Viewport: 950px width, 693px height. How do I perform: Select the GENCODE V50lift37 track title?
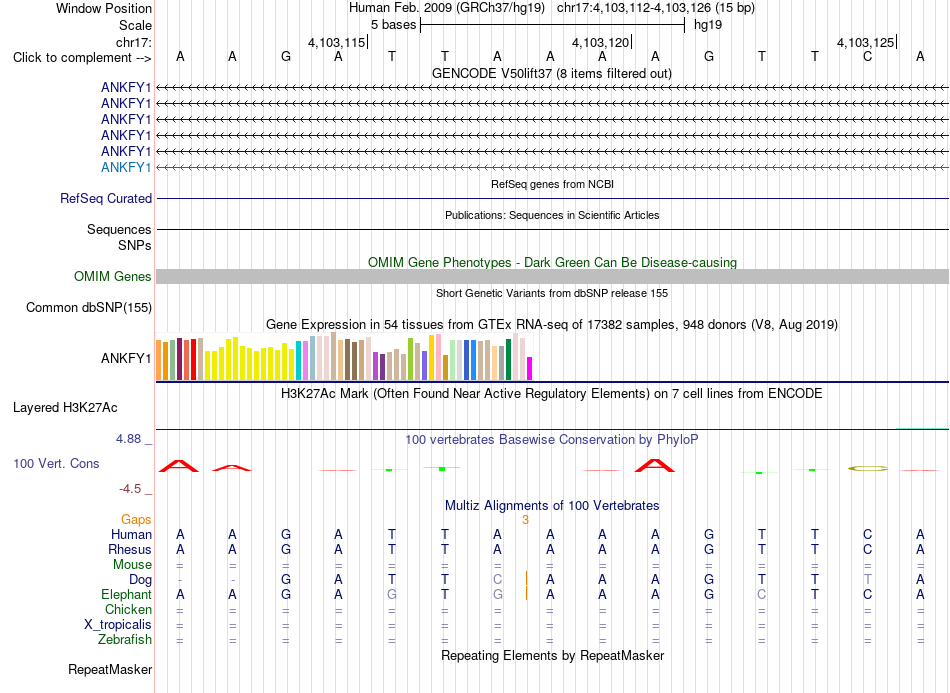(552, 73)
